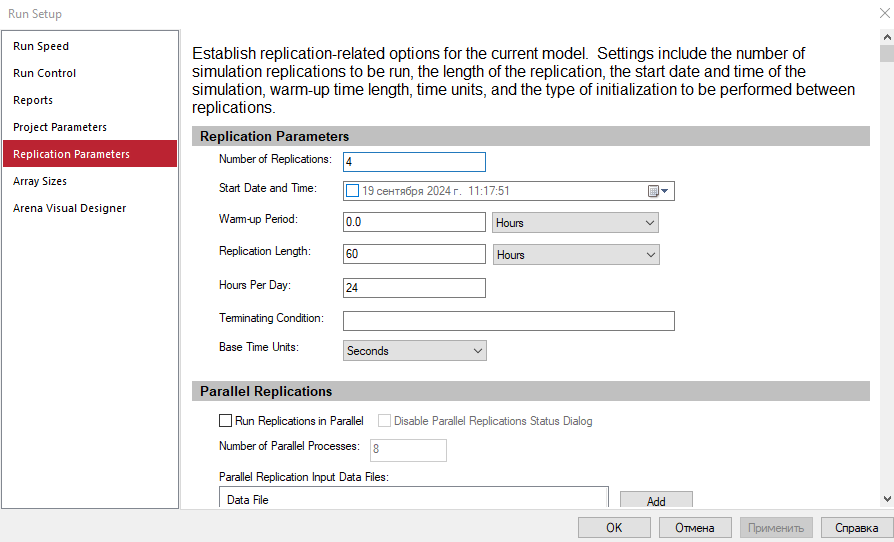This screenshot has width=894, height=542.
Task: Enable Run Replications in Parallel
Action: (x=226, y=421)
